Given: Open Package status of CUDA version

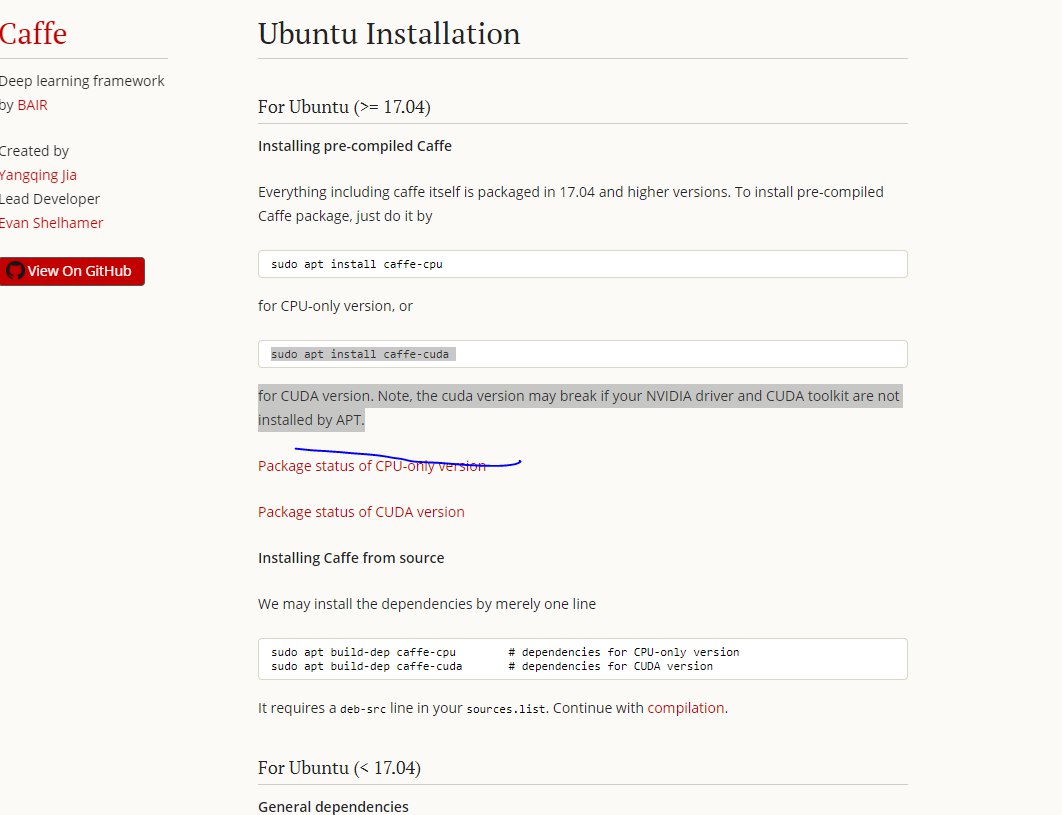Looking at the screenshot, I should [x=361, y=512].
